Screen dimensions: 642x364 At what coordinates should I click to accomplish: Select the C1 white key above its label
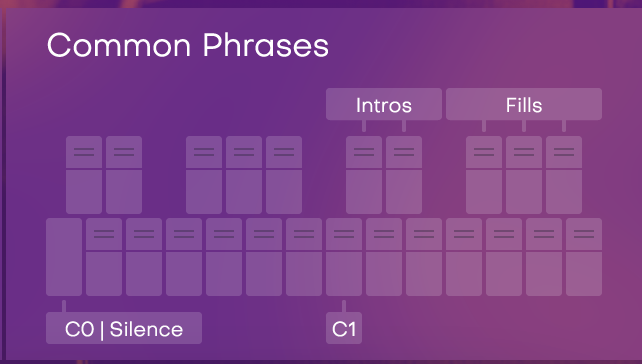344,257
